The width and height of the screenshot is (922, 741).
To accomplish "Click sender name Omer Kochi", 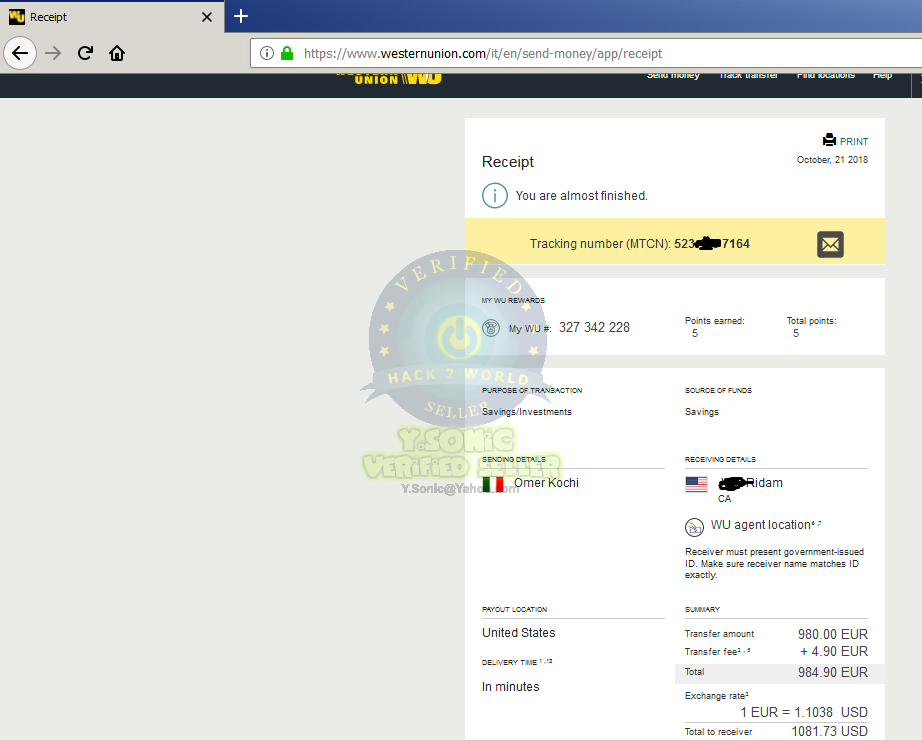I will (546, 483).
